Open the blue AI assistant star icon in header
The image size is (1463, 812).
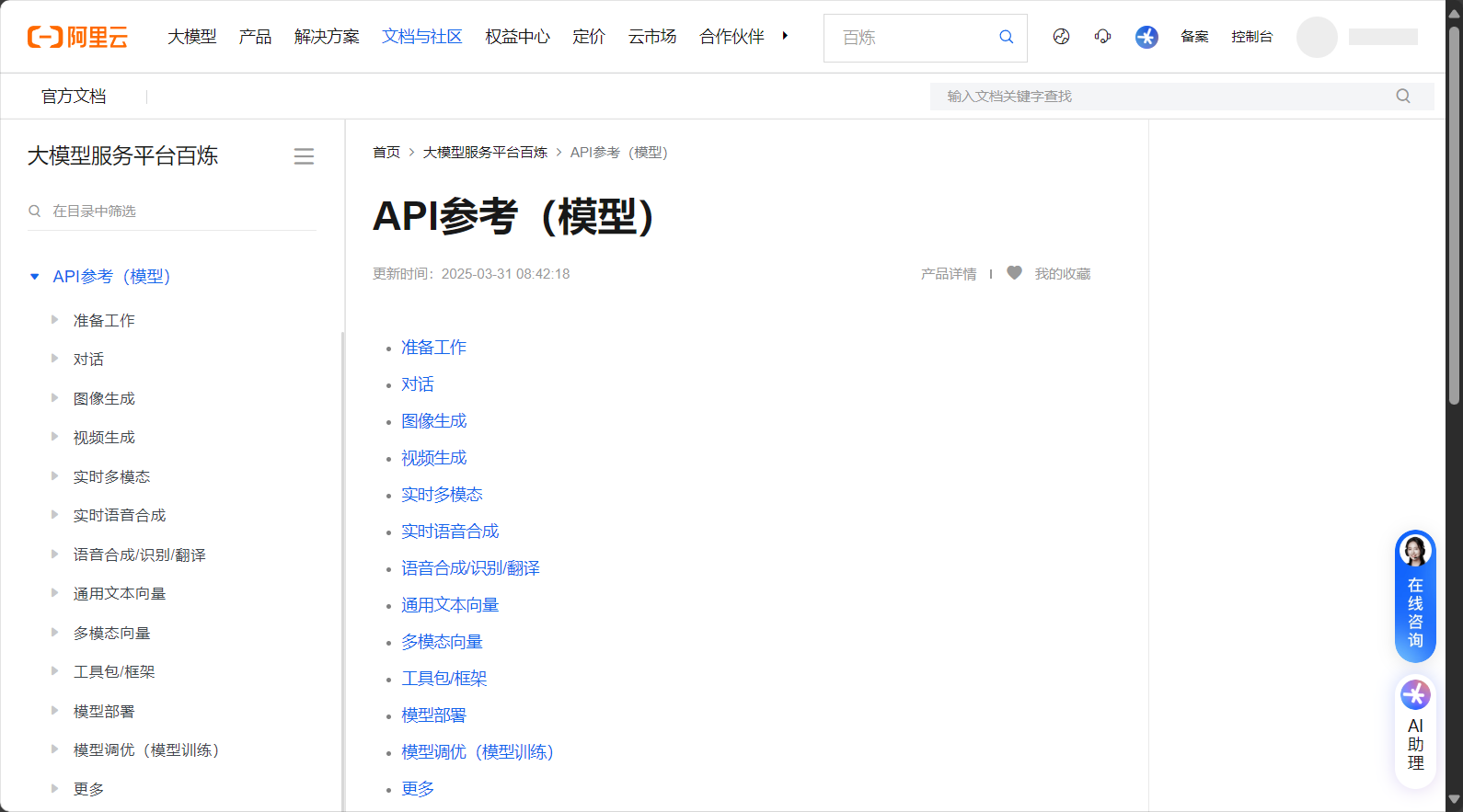pyautogui.click(x=1146, y=37)
